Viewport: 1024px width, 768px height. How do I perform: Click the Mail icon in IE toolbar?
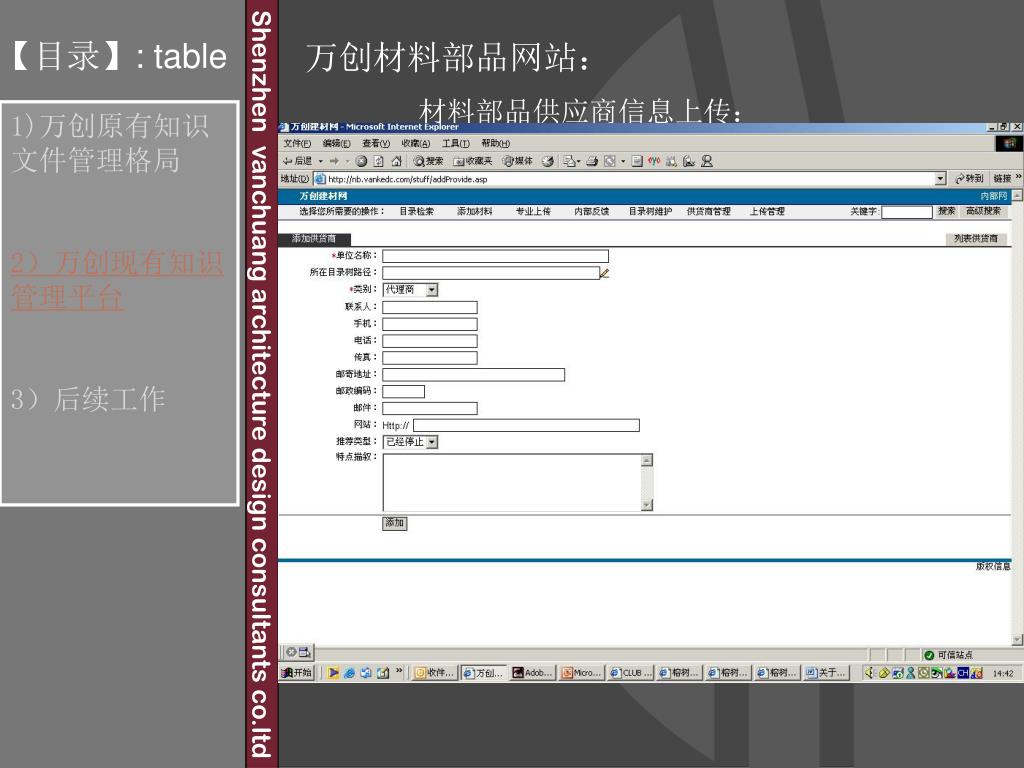click(569, 161)
